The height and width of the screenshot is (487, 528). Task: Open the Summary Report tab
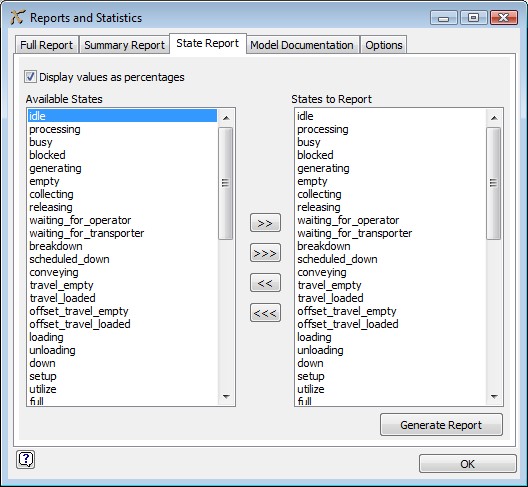click(124, 45)
